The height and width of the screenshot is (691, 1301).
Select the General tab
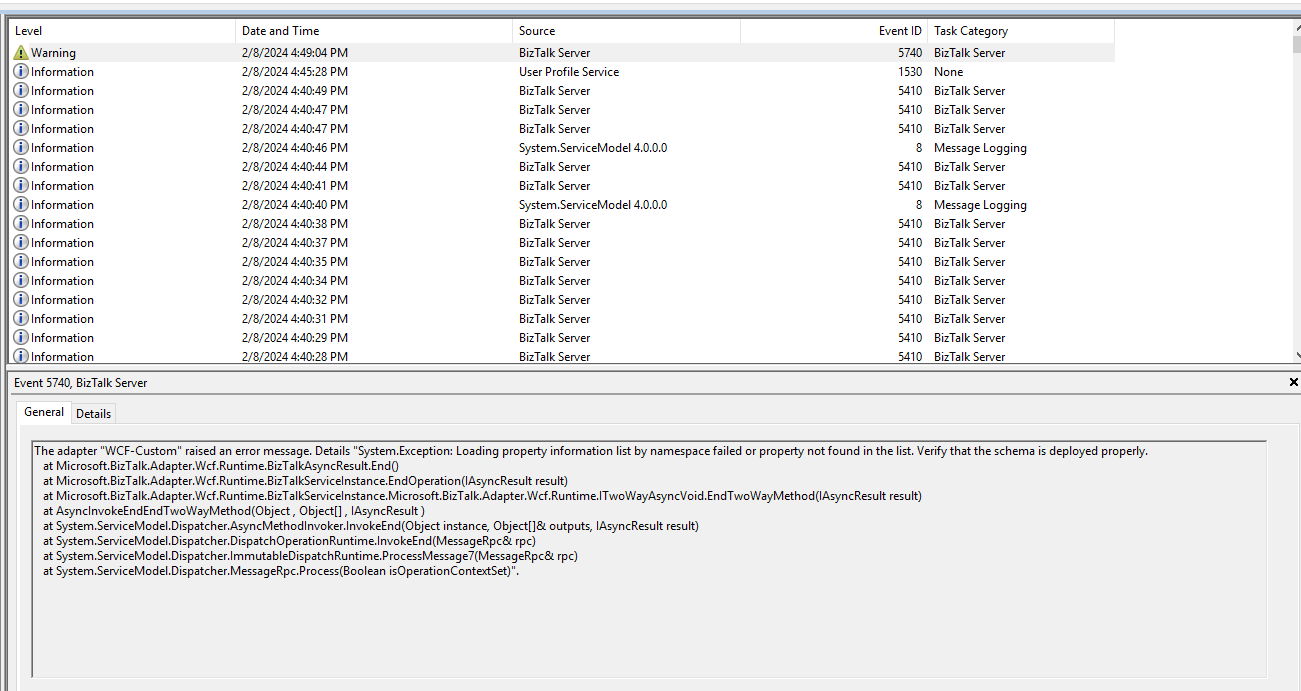click(44, 412)
